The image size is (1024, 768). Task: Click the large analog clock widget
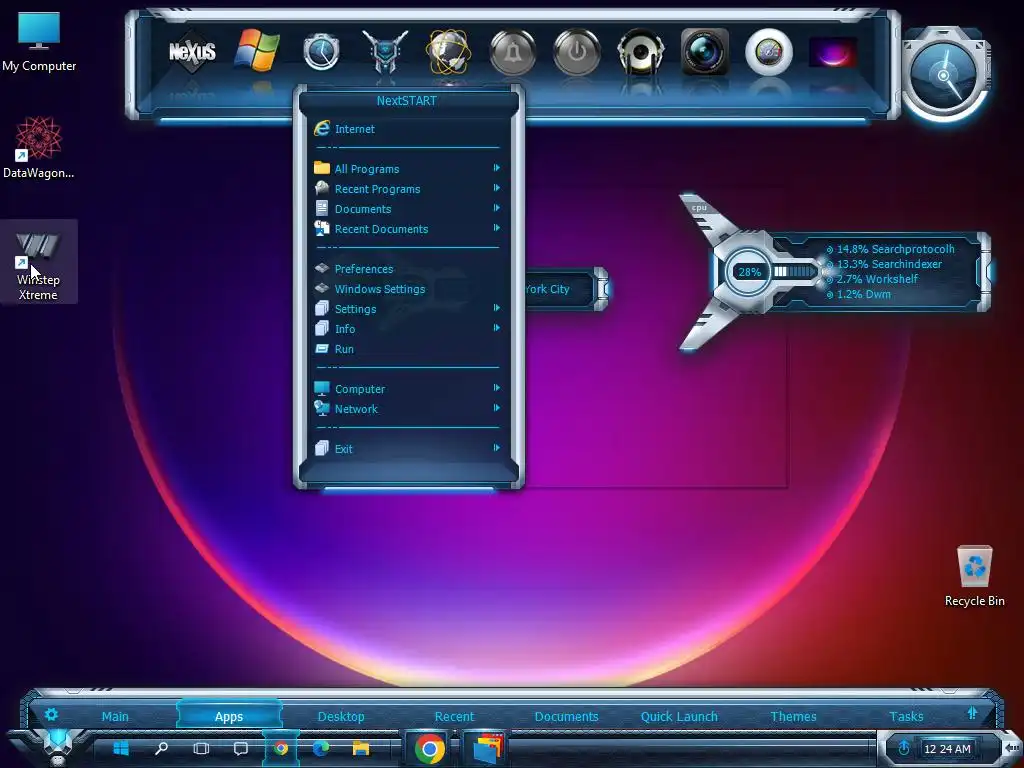(x=944, y=75)
